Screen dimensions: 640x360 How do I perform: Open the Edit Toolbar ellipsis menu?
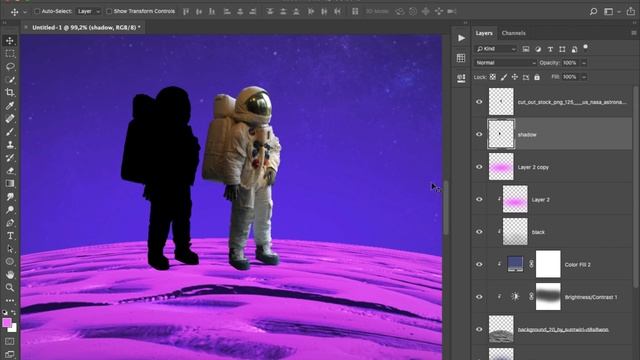click(10, 301)
